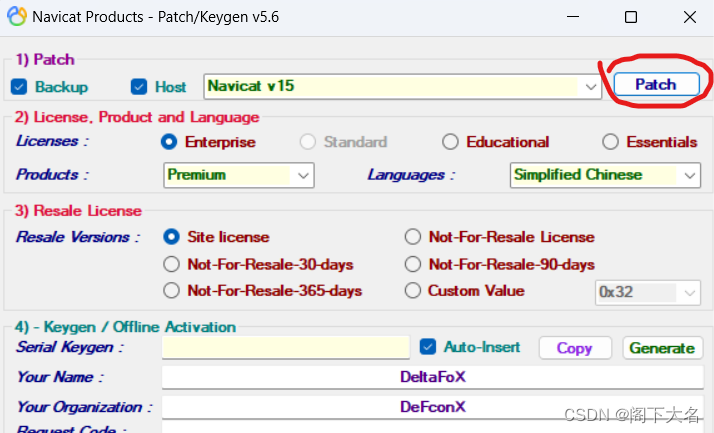Click the 'Languages :' label
This screenshot has height=433, width=714.
411,175
